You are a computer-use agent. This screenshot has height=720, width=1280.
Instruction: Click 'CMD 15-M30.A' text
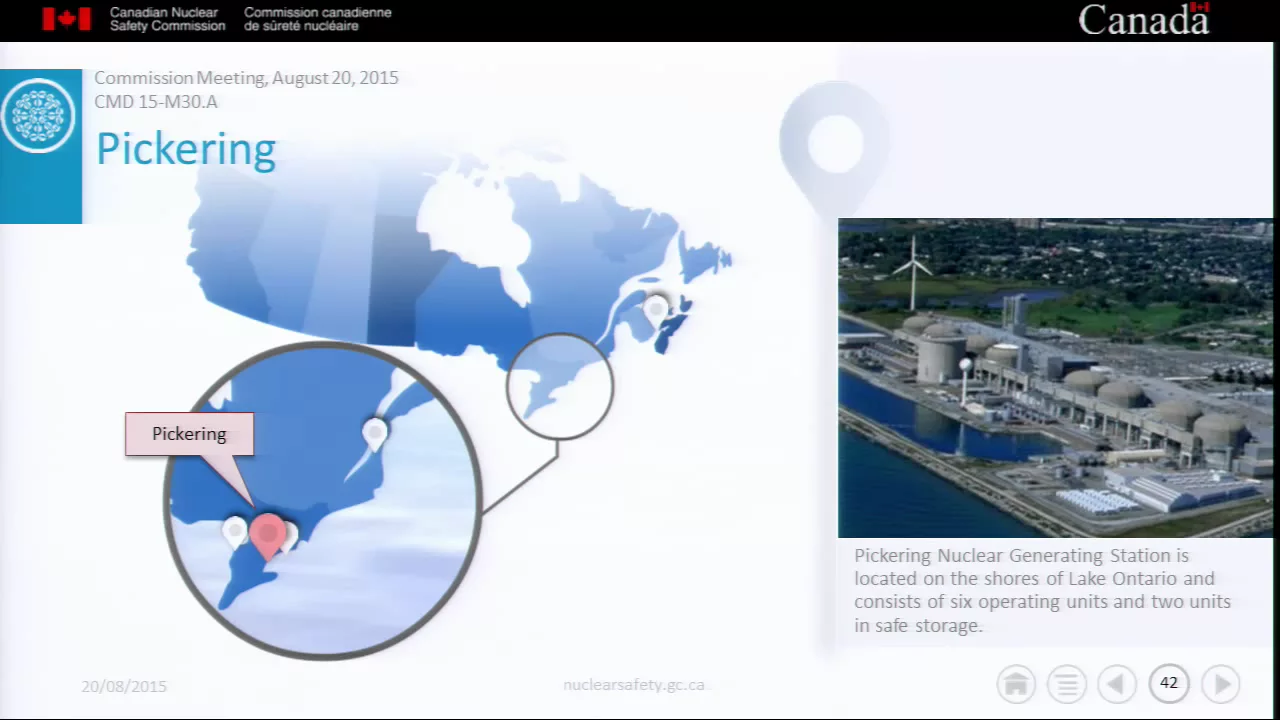pos(156,102)
